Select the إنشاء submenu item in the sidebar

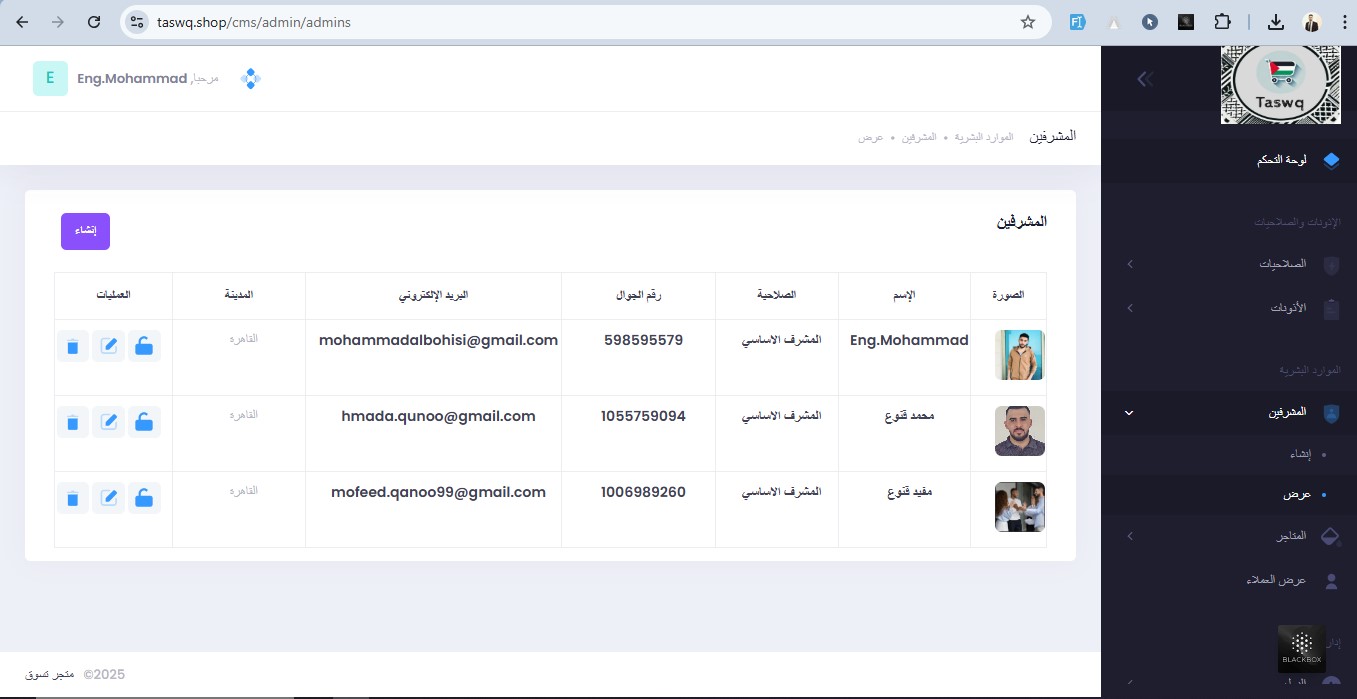pyautogui.click(x=1300, y=454)
